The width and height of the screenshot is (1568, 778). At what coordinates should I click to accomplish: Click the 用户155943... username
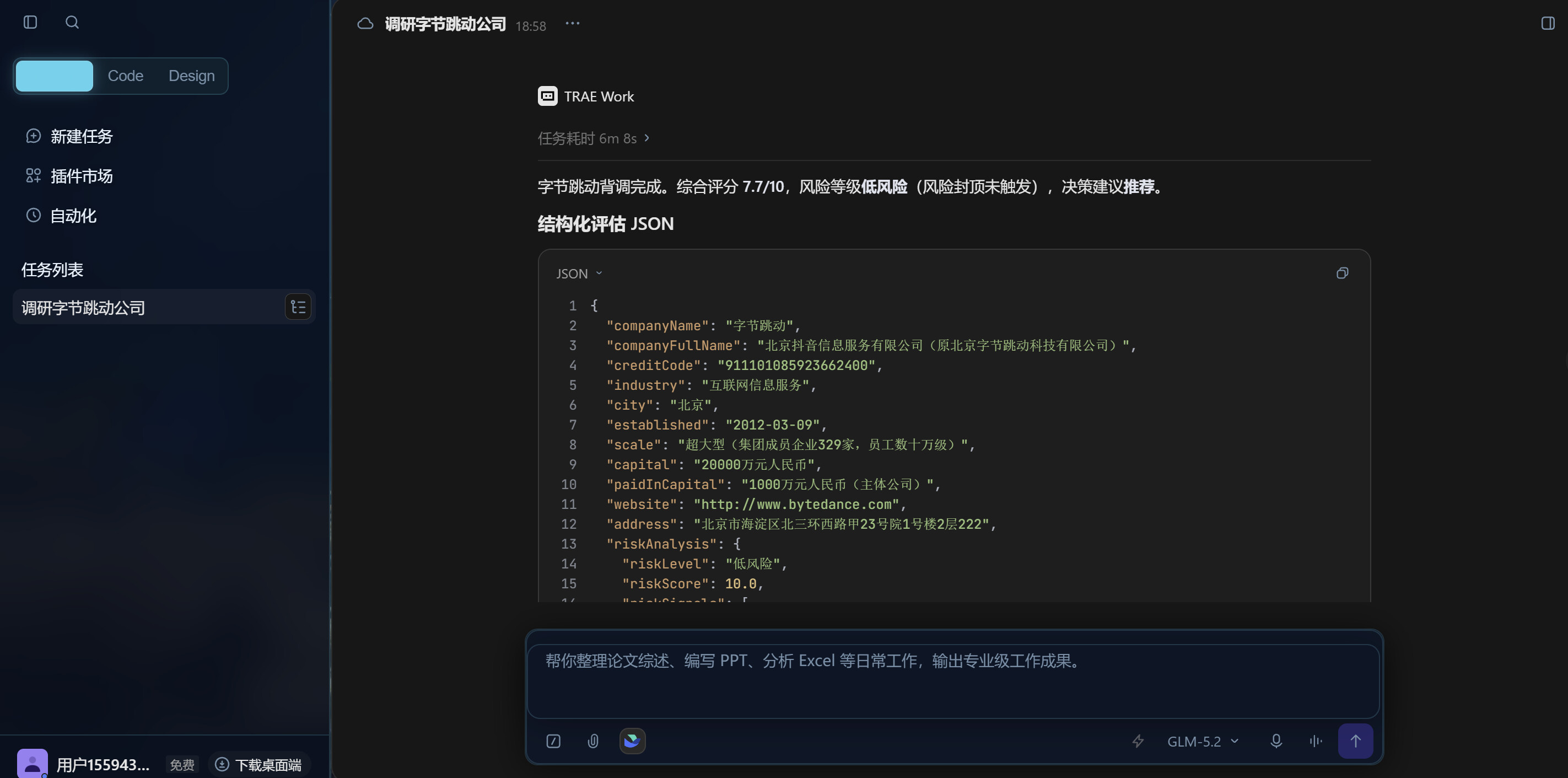103,765
